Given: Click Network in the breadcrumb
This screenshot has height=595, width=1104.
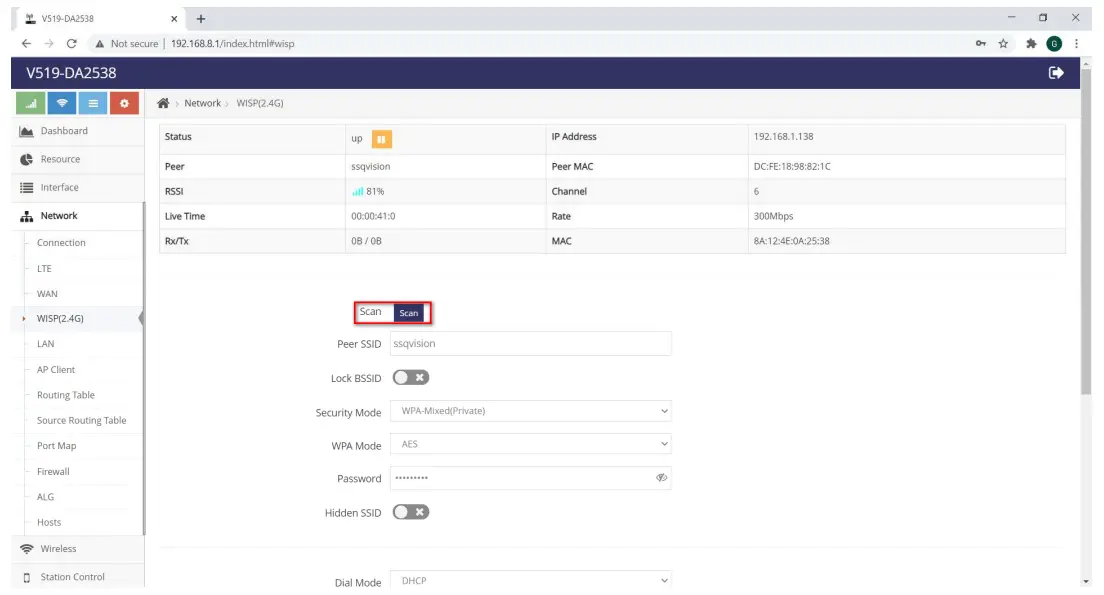Looking at the screenshot, I should pos(203,104).
